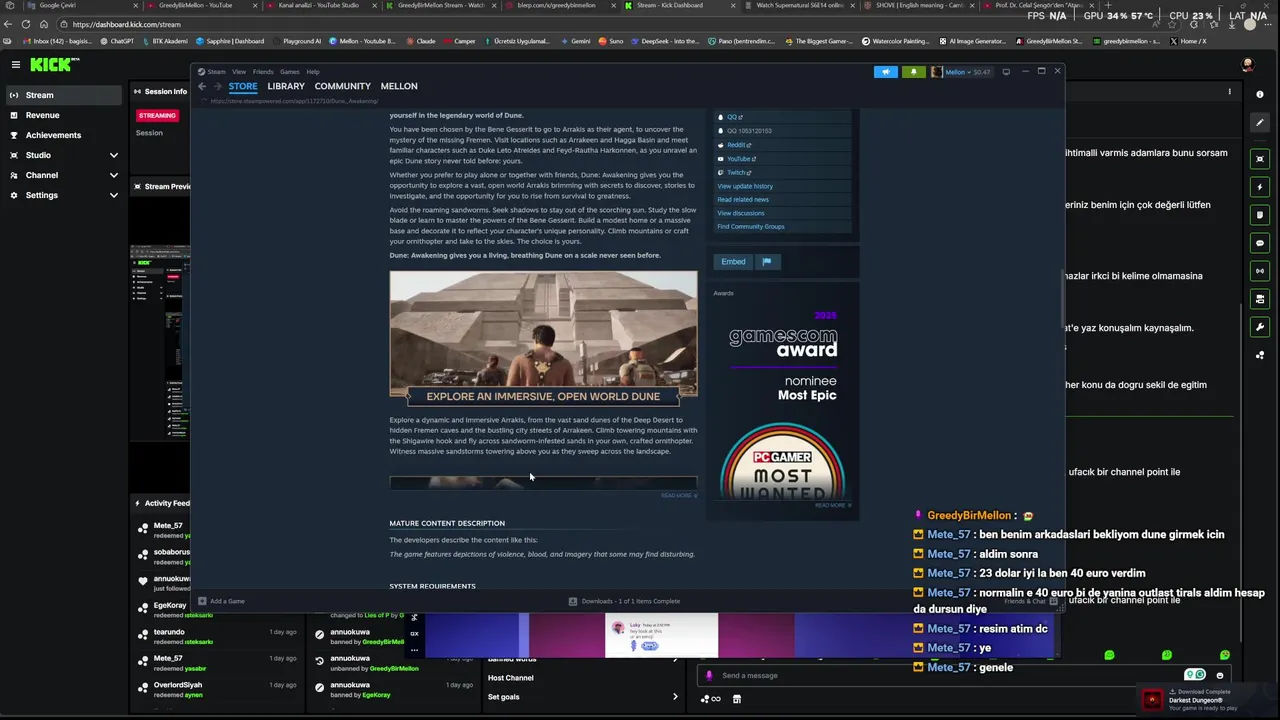Click the wrench tools icon in Kick toolbar

coord(1260,327)
